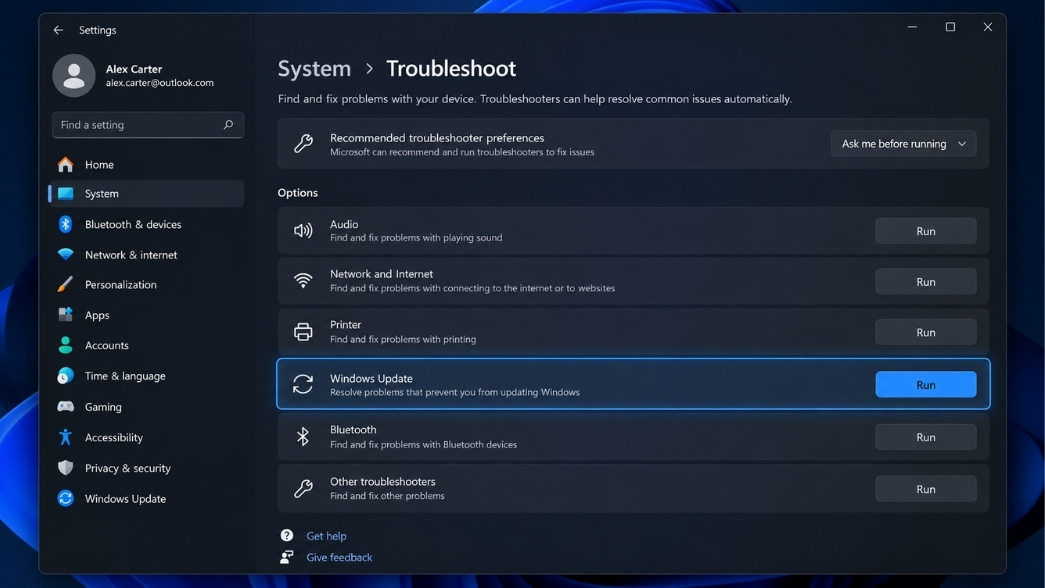Click the alex.carter@outlook.com account email
The image size is (1045, 588).
pos(159,83)
